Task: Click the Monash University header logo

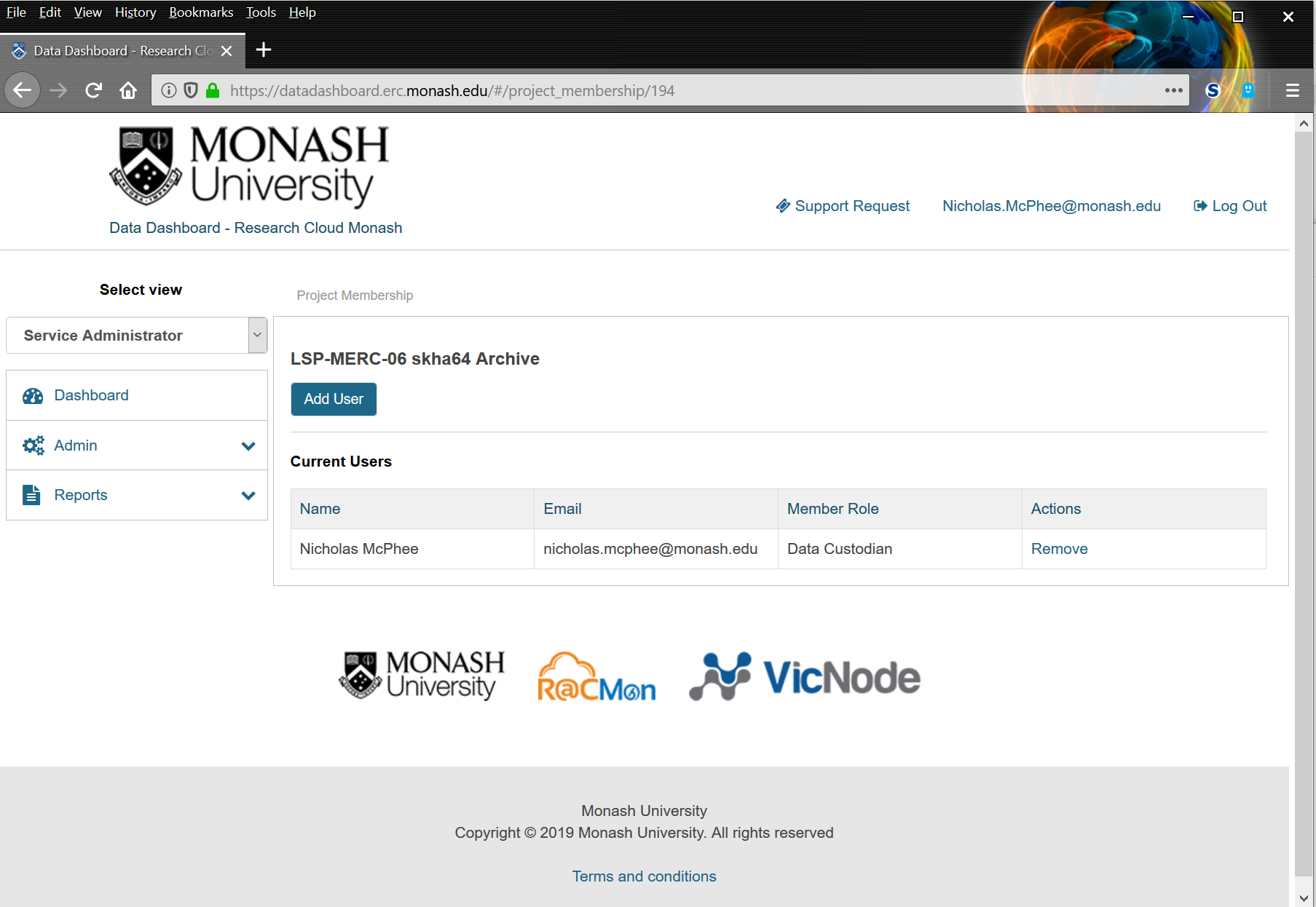Action: (250, 166)
